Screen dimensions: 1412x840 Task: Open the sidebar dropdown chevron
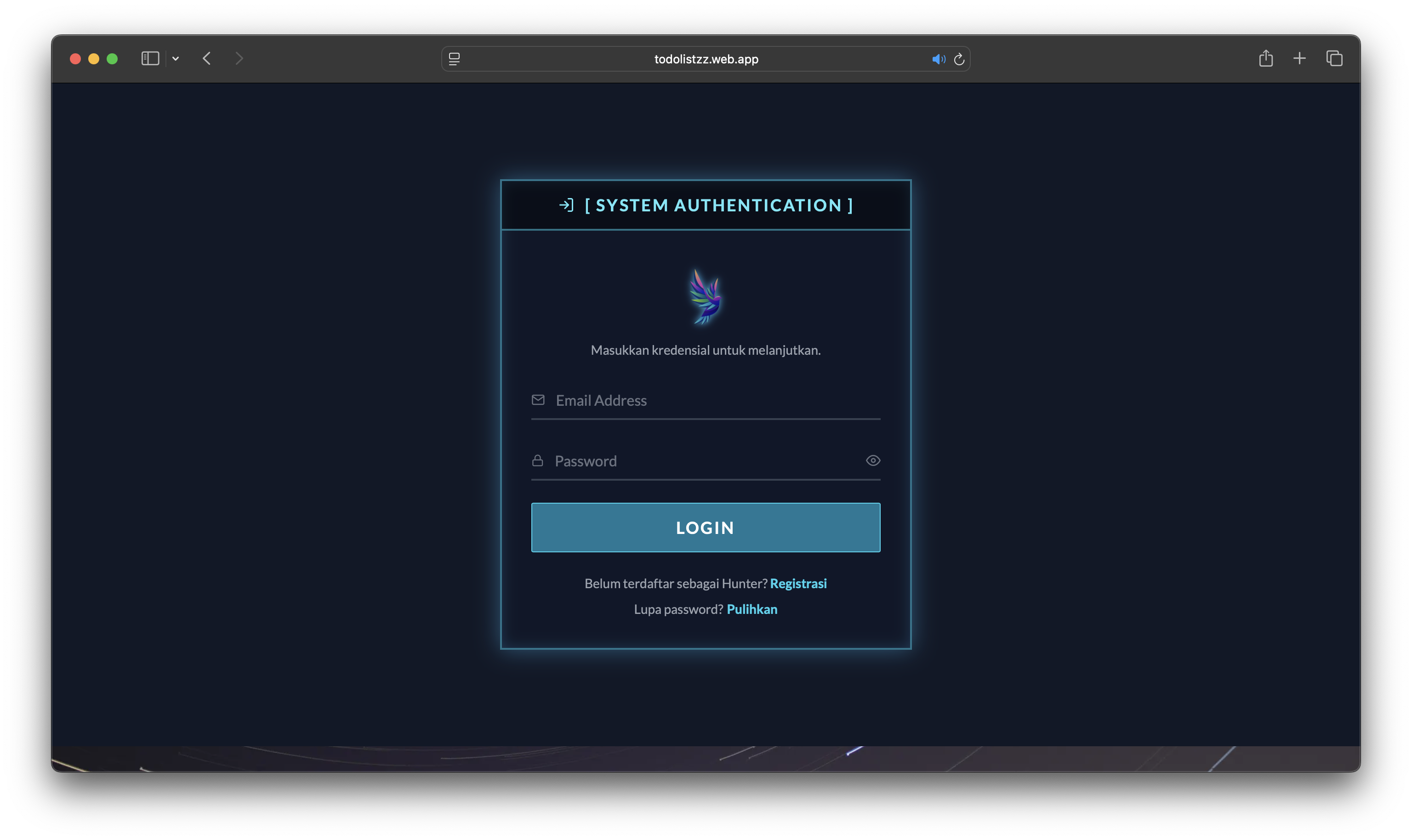[x=176, y=58]
